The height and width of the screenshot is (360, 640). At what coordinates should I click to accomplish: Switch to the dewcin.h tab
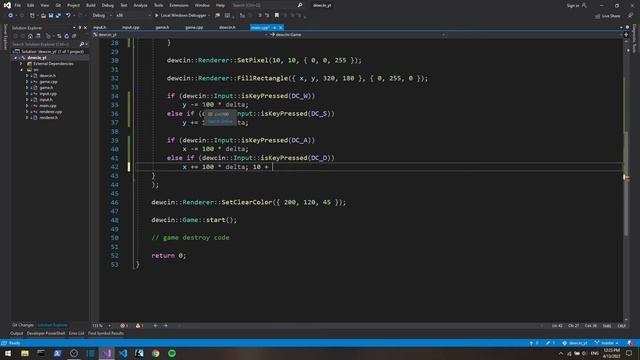[x=227, y=27]
